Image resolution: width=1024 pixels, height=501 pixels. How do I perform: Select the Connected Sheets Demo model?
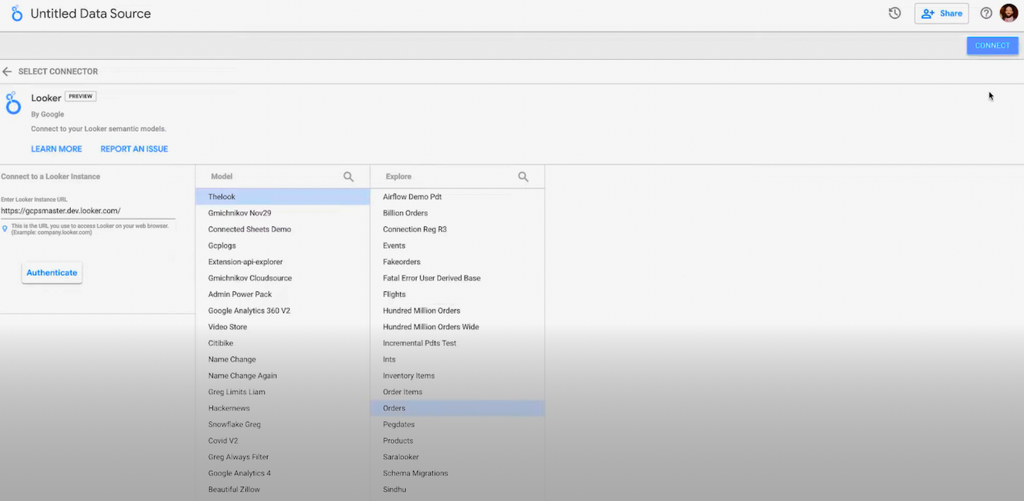click(282, 229)
